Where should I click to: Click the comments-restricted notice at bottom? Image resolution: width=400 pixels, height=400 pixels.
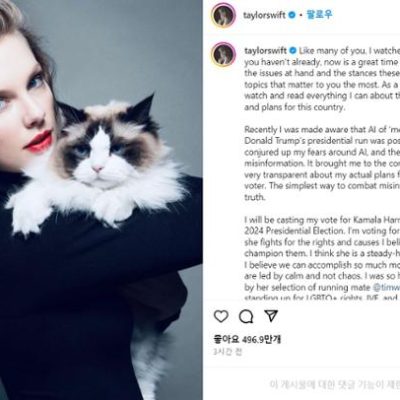(x=335, y=385)
